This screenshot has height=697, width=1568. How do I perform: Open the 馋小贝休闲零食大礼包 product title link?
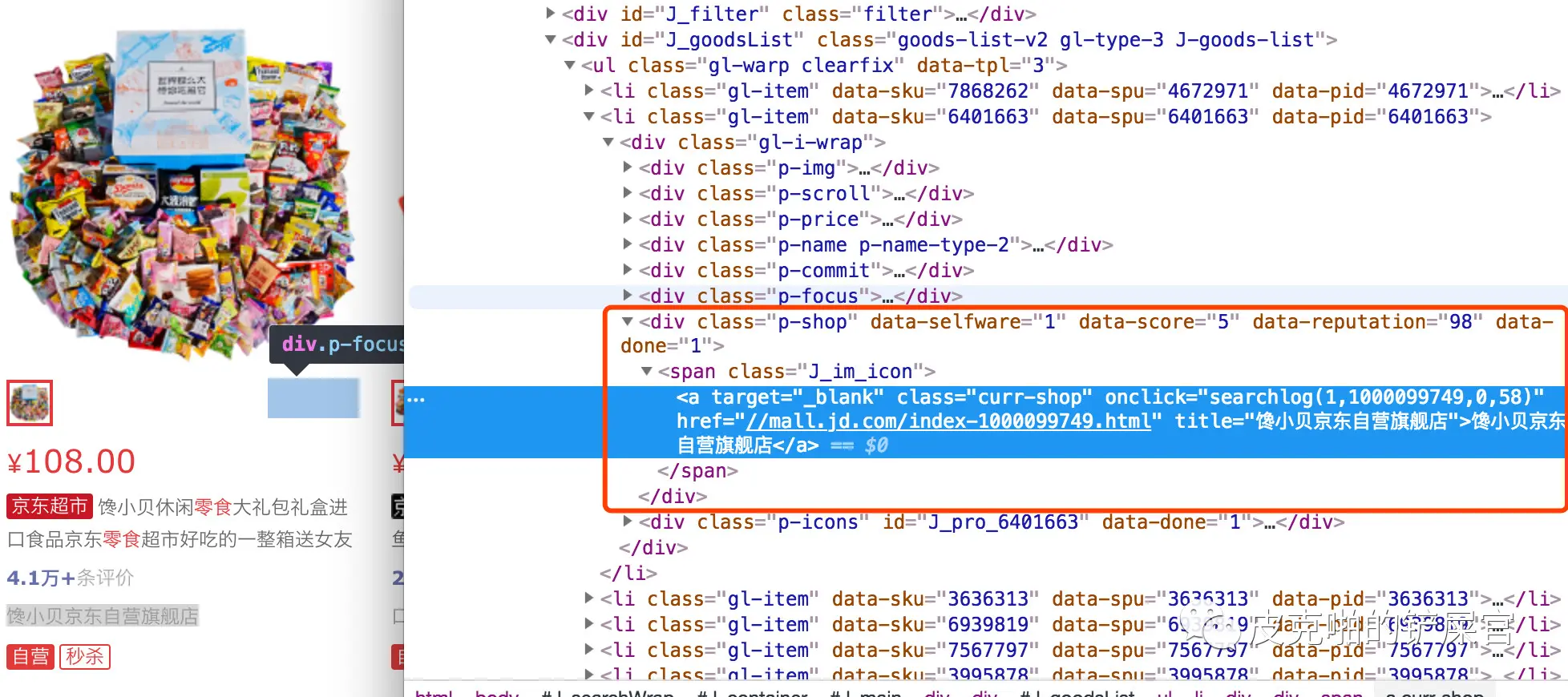tap(180, 523)
